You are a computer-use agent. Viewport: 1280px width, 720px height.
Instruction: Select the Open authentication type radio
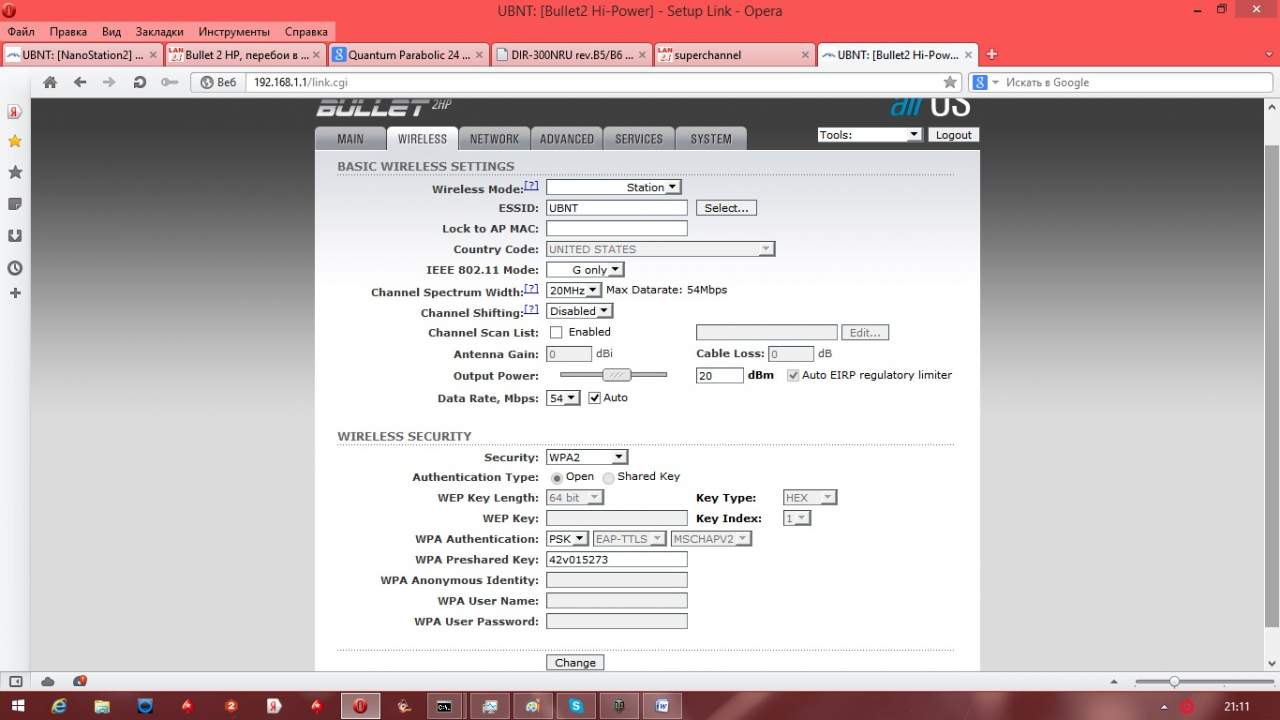pos(556,478)
